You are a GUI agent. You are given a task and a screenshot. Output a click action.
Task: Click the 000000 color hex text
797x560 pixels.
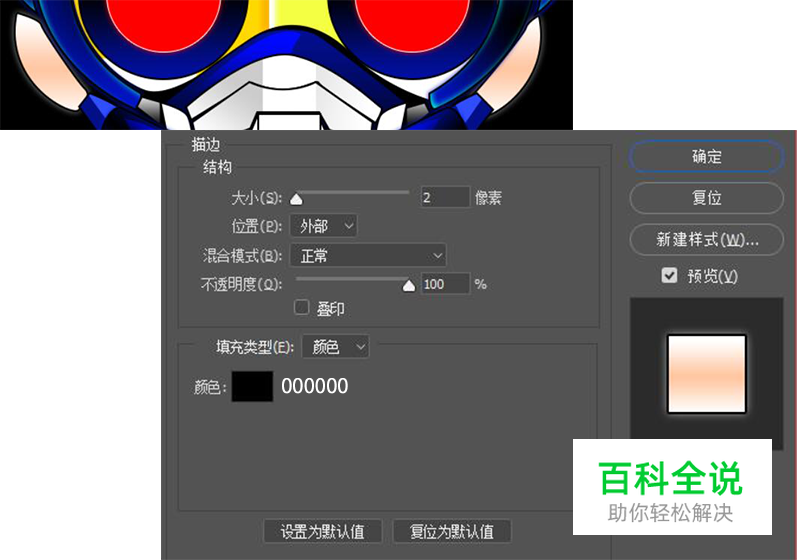point(315,386)
